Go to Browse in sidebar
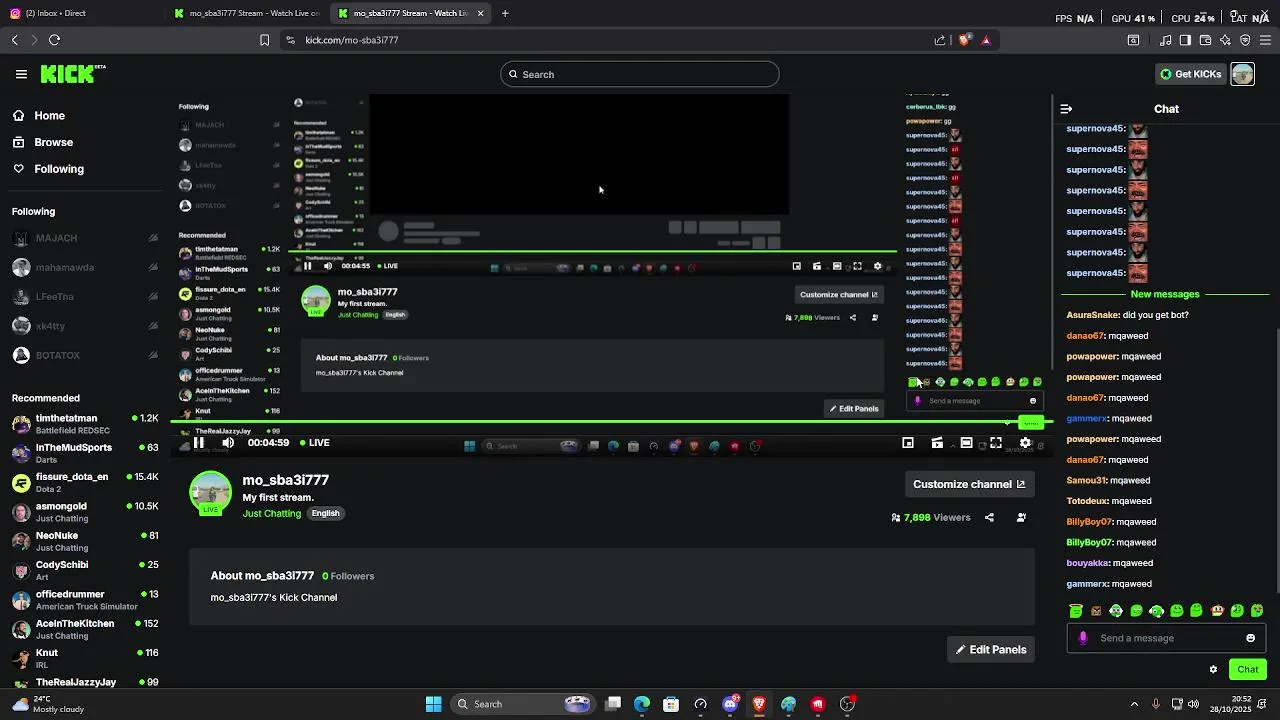This screenshot has width=1280, height=720. pos(53,142)
